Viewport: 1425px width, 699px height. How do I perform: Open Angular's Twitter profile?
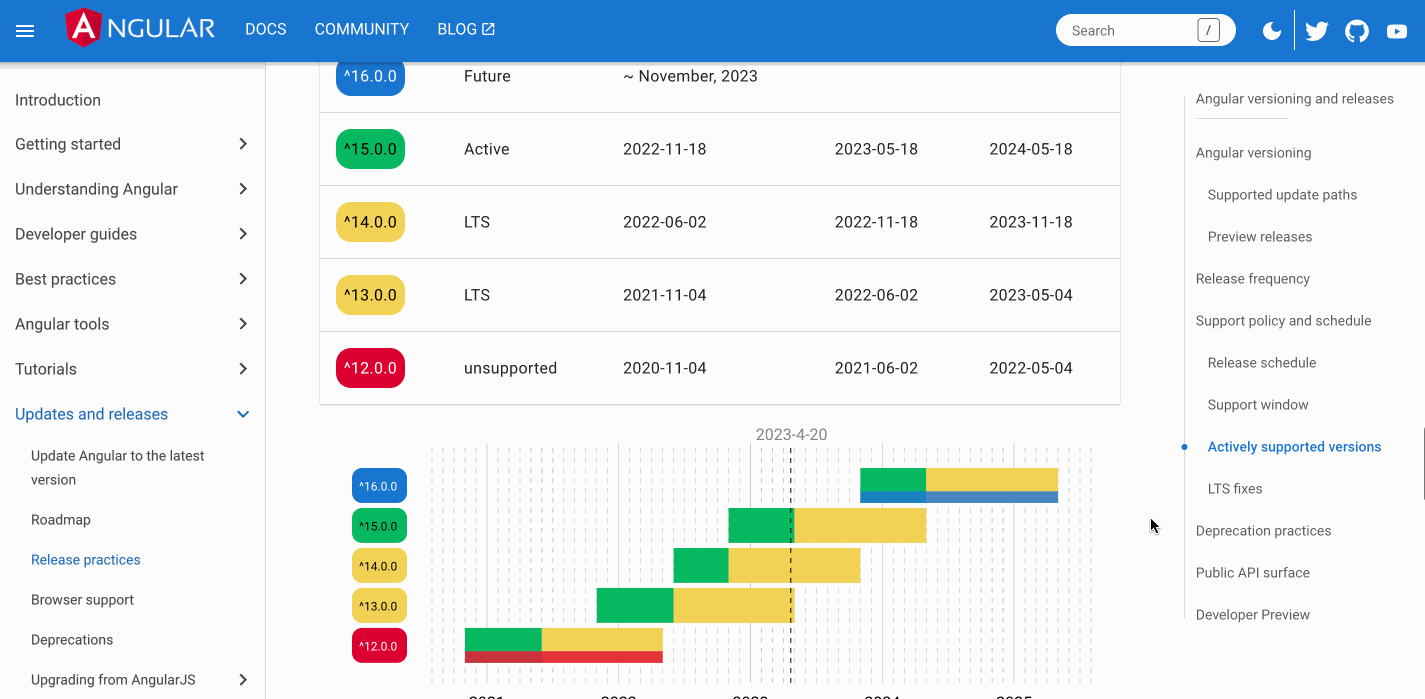click(1316, 30)
